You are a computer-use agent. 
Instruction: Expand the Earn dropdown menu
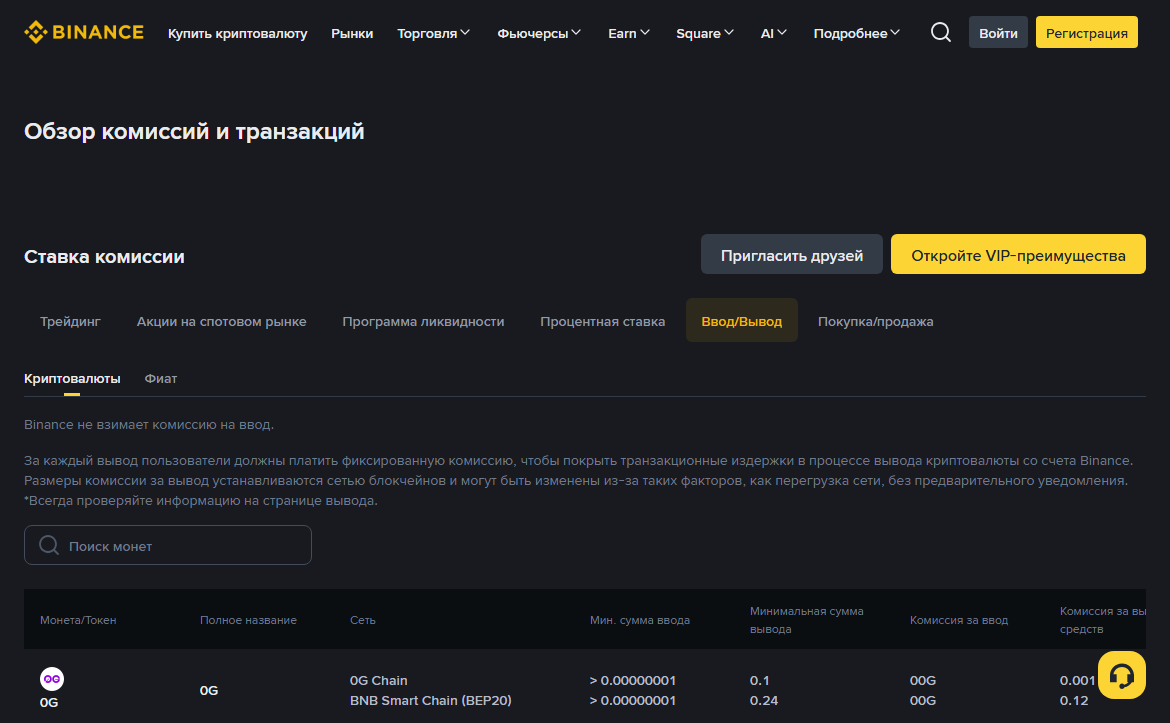629,33
